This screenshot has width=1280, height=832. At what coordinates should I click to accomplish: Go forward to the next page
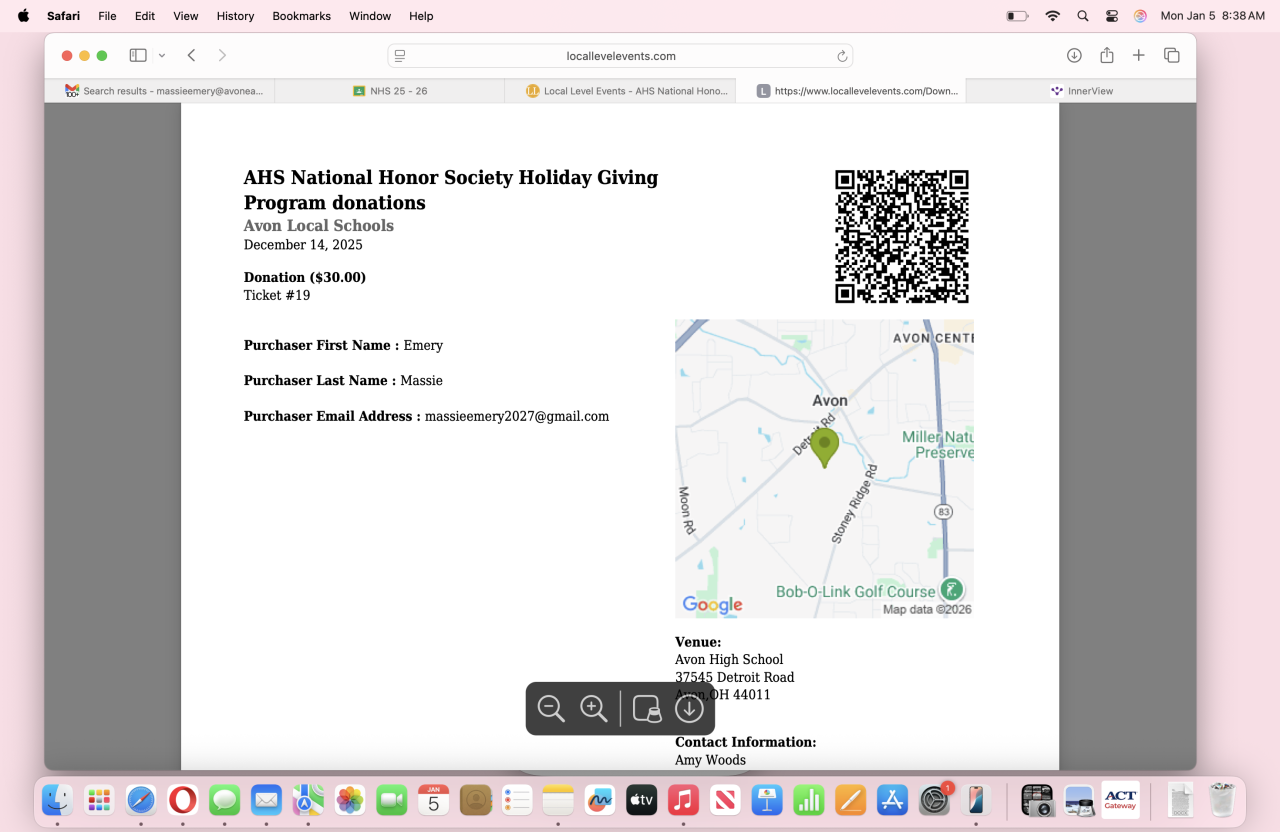(222, 56)
